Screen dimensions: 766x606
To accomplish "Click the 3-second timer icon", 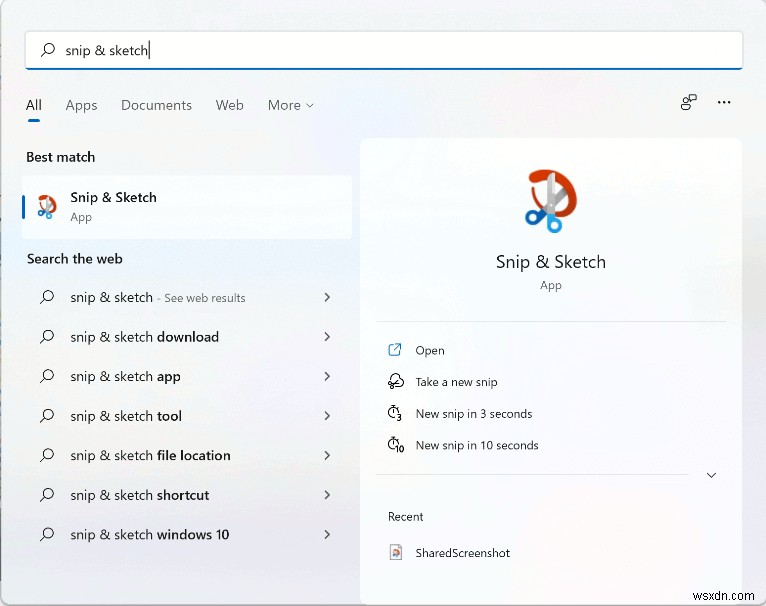I will tap(395, 413).
